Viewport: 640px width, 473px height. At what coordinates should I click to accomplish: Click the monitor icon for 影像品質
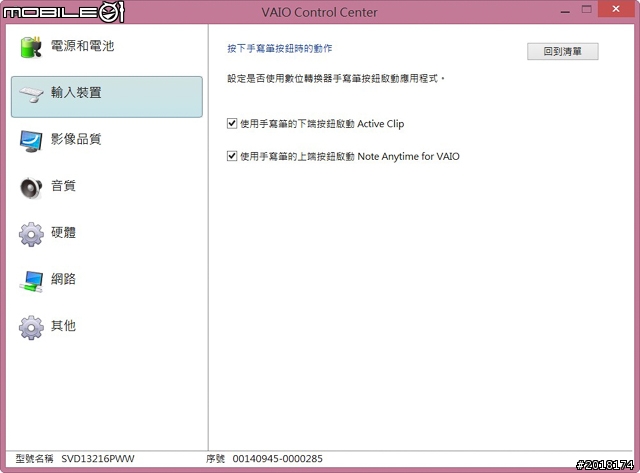click(x=31, y=141)
